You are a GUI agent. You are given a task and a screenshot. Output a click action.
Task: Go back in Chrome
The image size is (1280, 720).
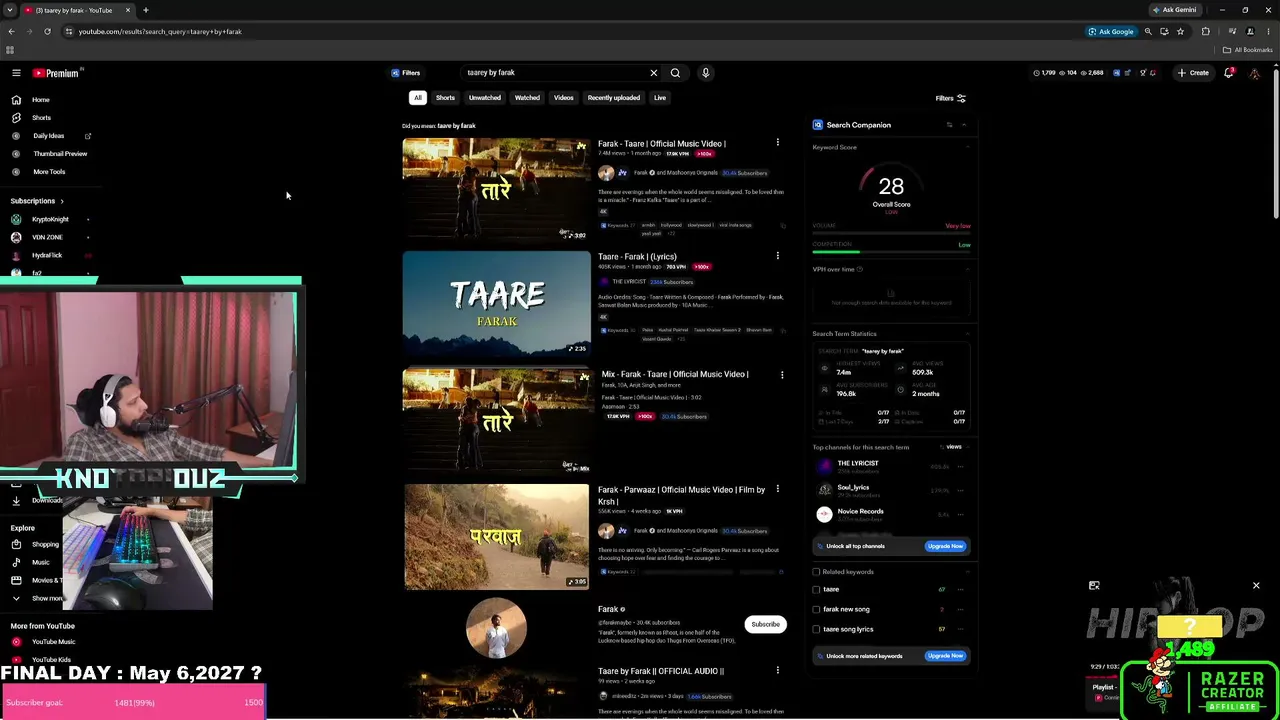pyautogui.click(x=11, y=31)
